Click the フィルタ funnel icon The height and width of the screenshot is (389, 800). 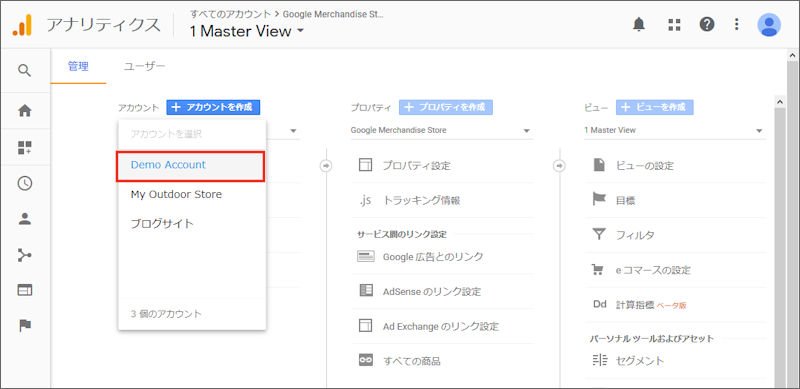599,234
